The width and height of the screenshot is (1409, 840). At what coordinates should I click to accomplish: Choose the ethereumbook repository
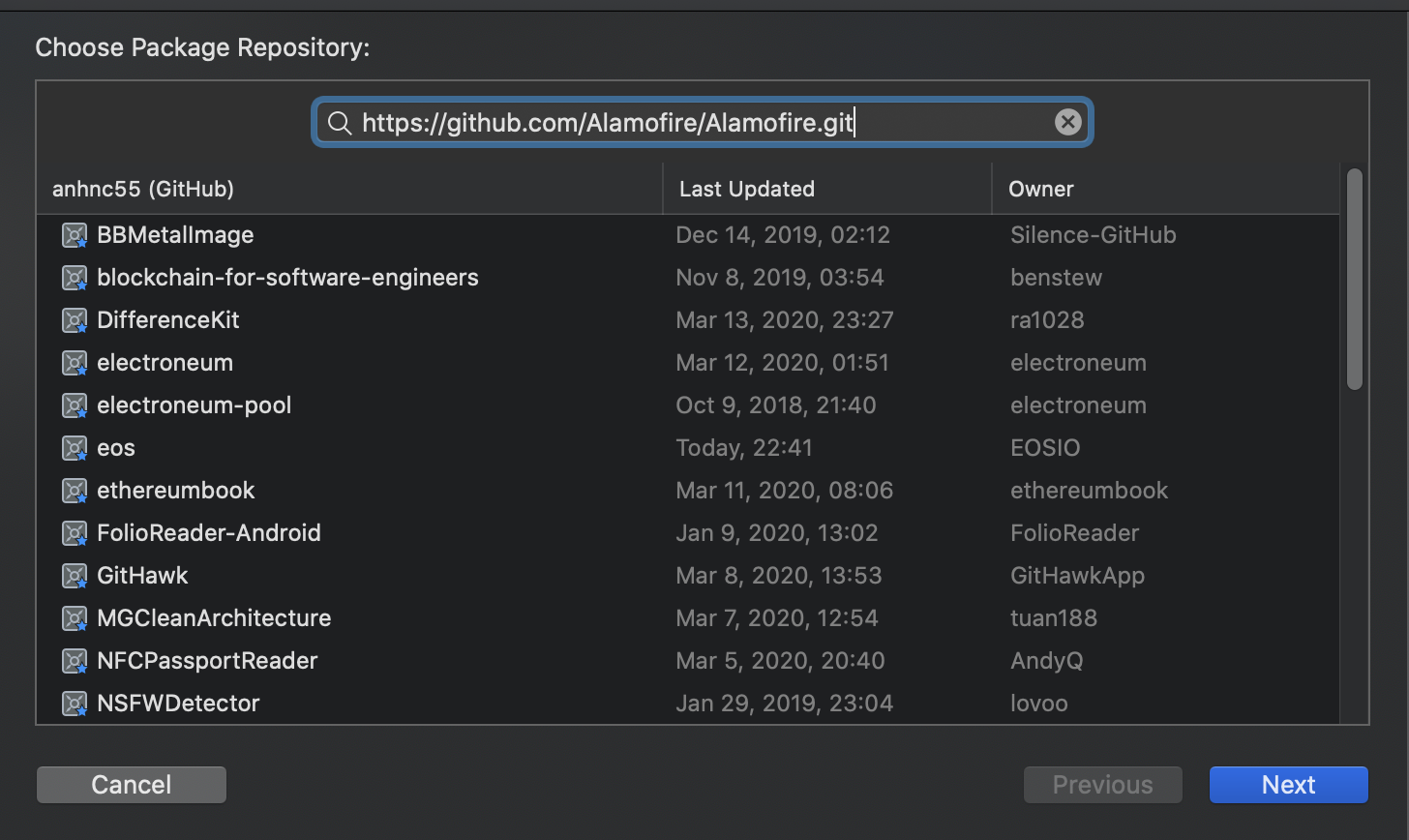[176, 491]
